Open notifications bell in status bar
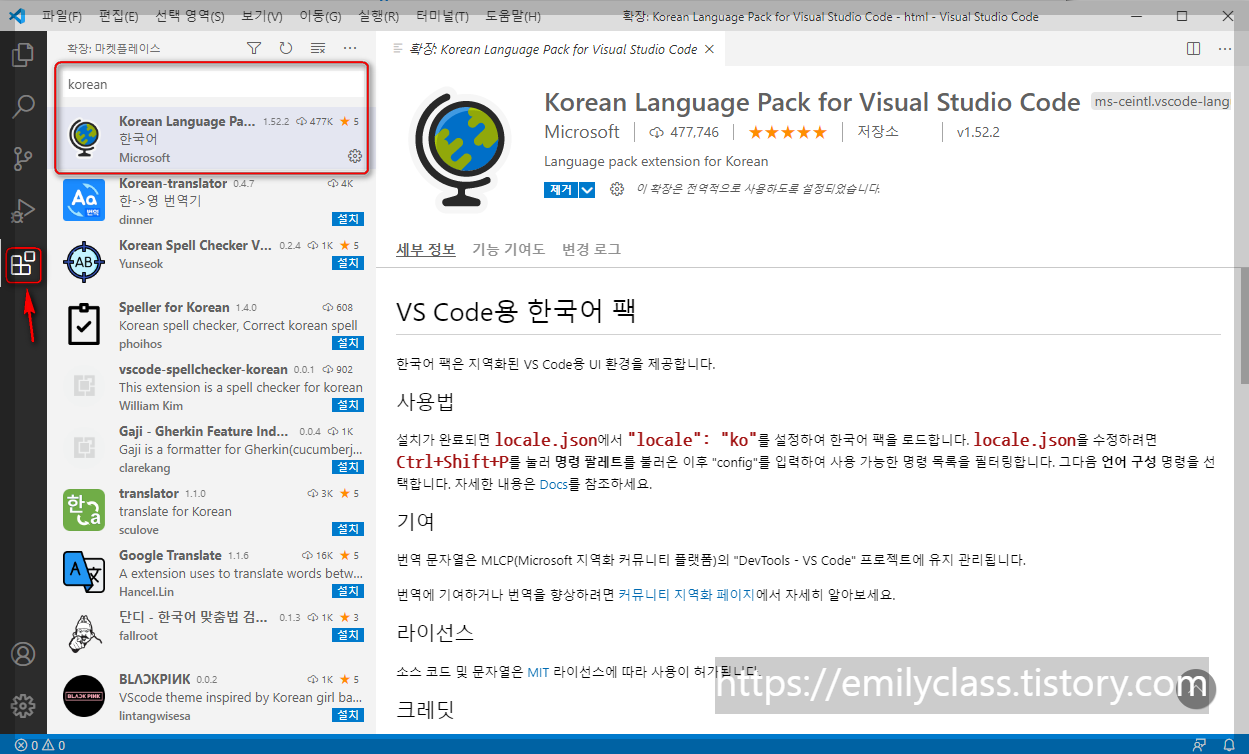 [x=1229, y=745]
